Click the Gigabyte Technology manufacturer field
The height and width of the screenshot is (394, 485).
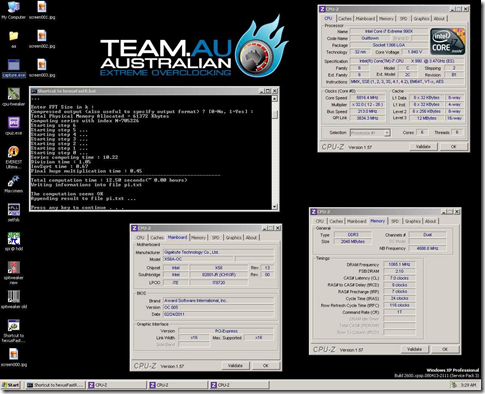(218, 252)
